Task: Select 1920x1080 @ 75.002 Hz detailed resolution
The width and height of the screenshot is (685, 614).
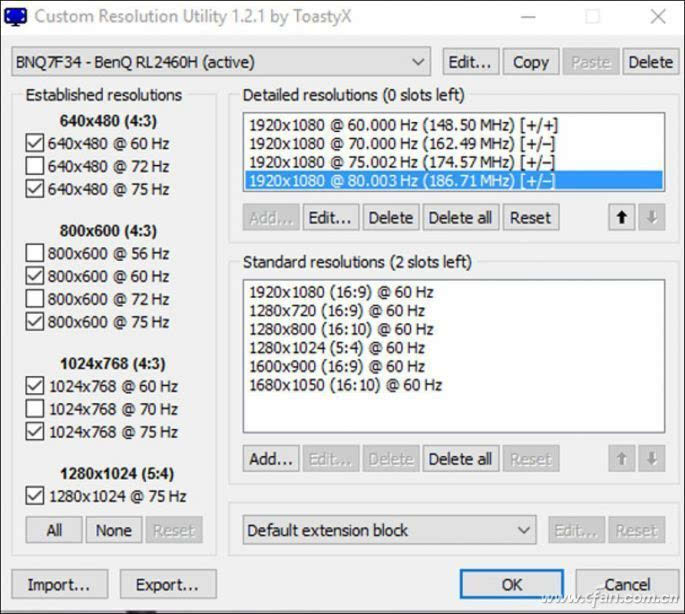Action: 453,162
